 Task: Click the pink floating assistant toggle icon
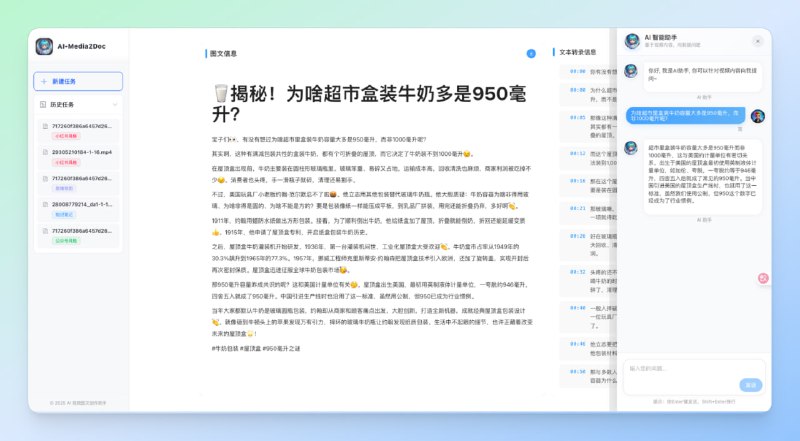(x=763, y=277)
